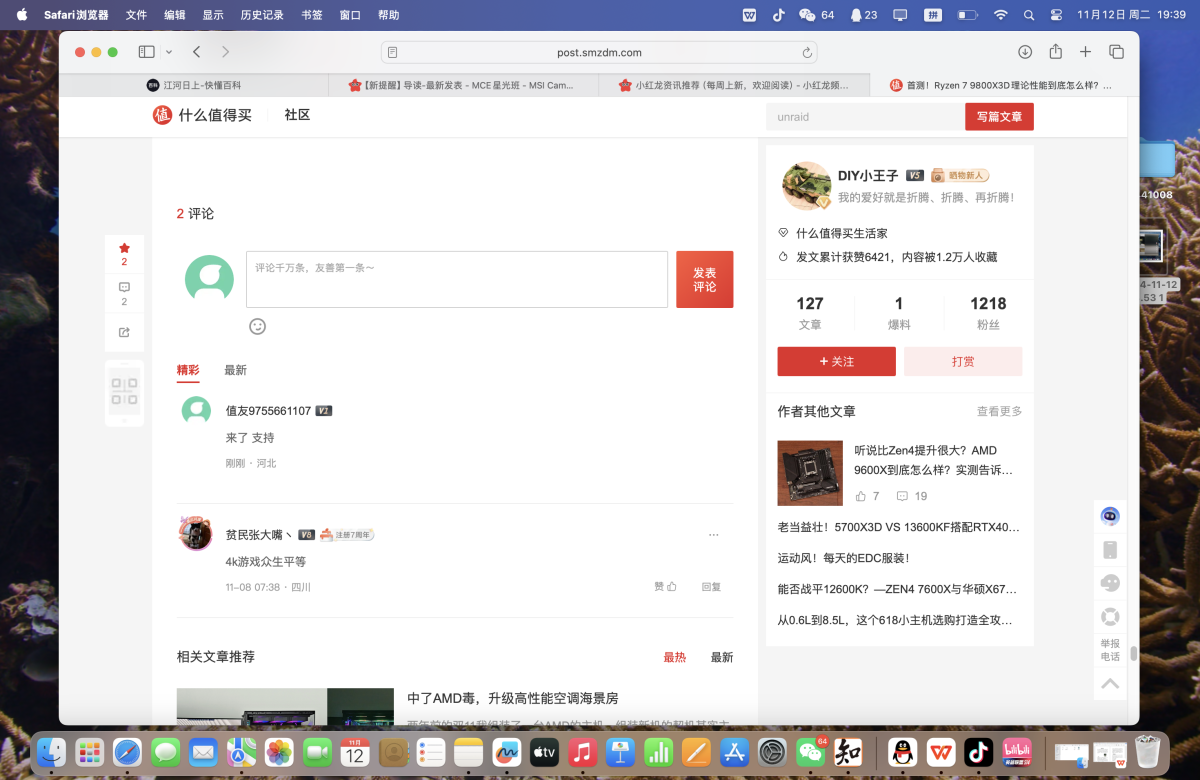The image size is (1200, 780).
Task: Focus the comment text box
Action: (x=457, y=279)
